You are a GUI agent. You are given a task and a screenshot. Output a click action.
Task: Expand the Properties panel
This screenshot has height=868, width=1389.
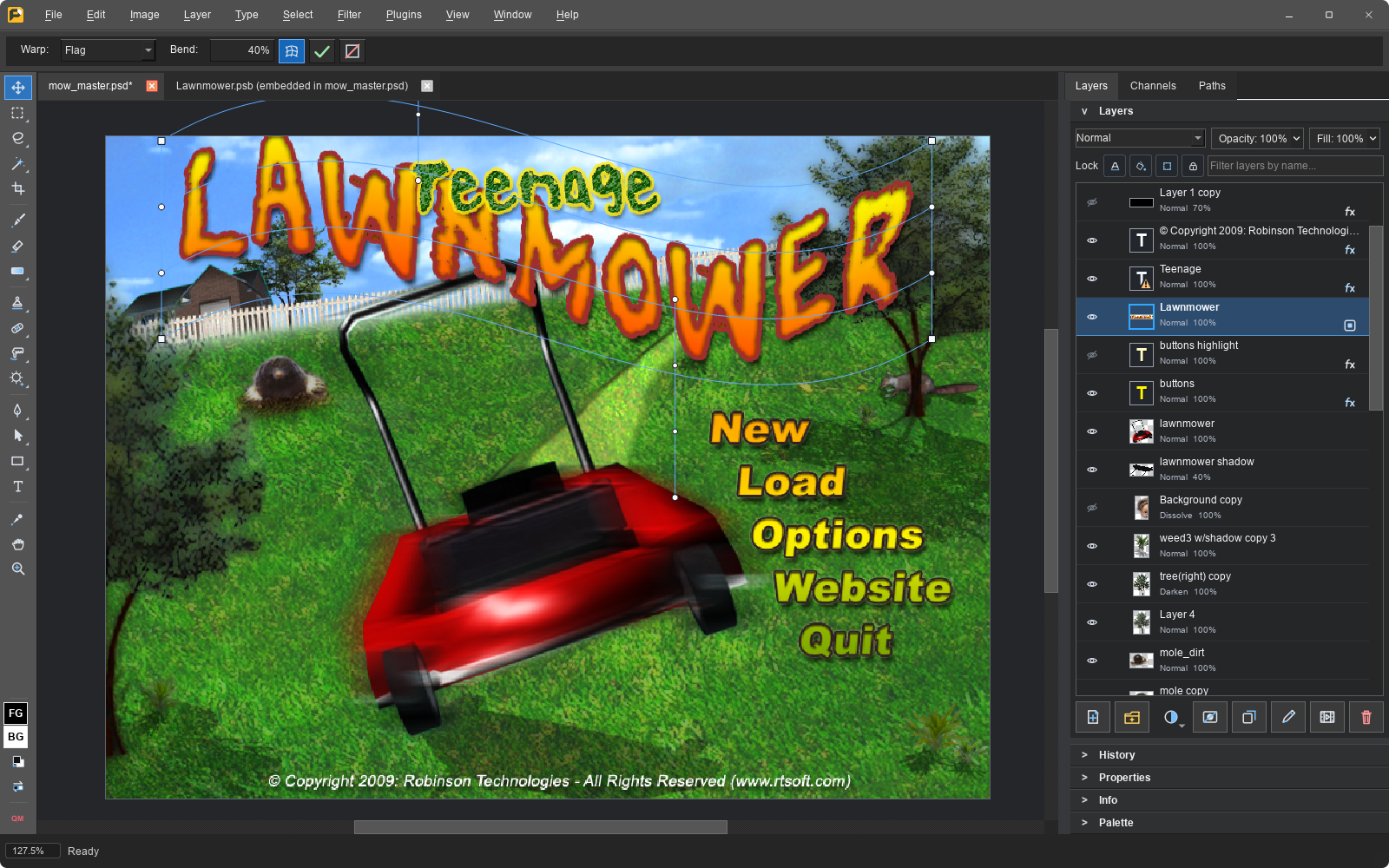coord(1229,778)
